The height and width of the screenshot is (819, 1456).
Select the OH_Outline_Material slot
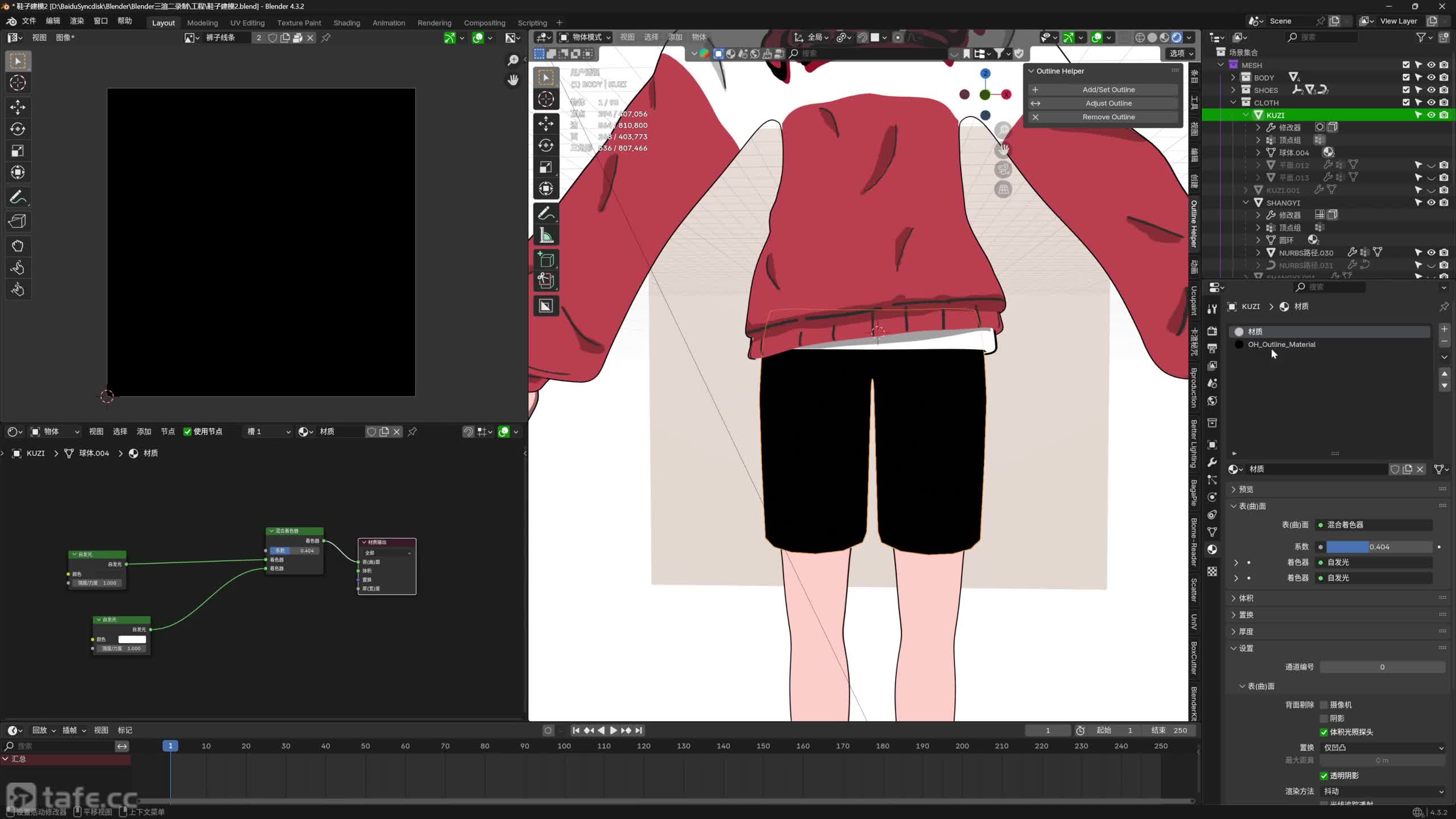click(1330, 345)
